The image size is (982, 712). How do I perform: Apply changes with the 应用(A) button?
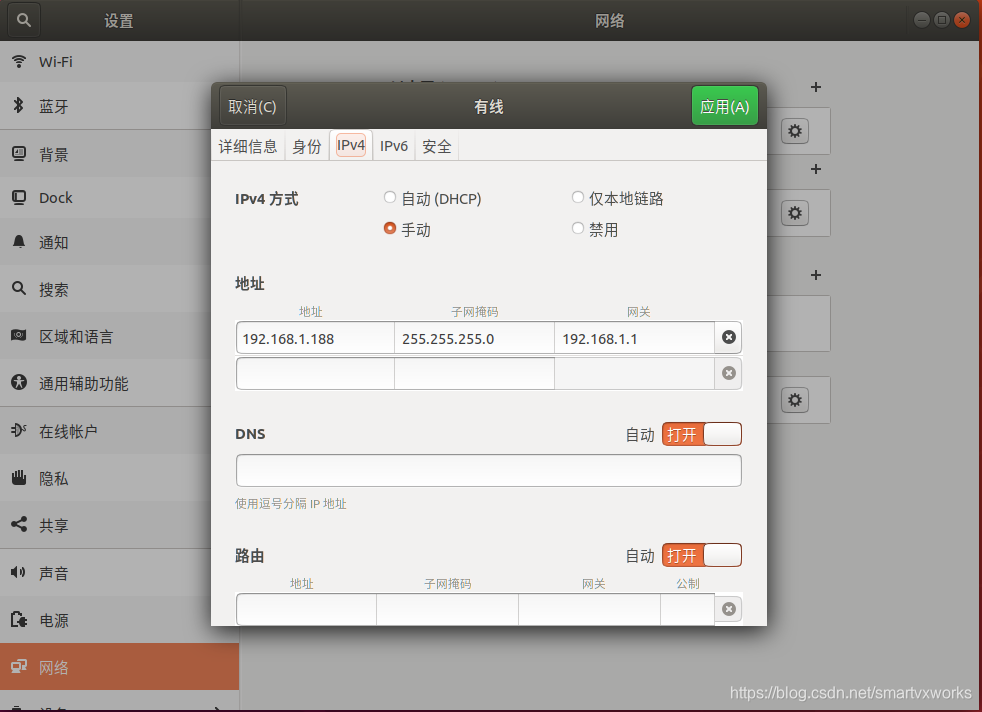pos(724,105)
